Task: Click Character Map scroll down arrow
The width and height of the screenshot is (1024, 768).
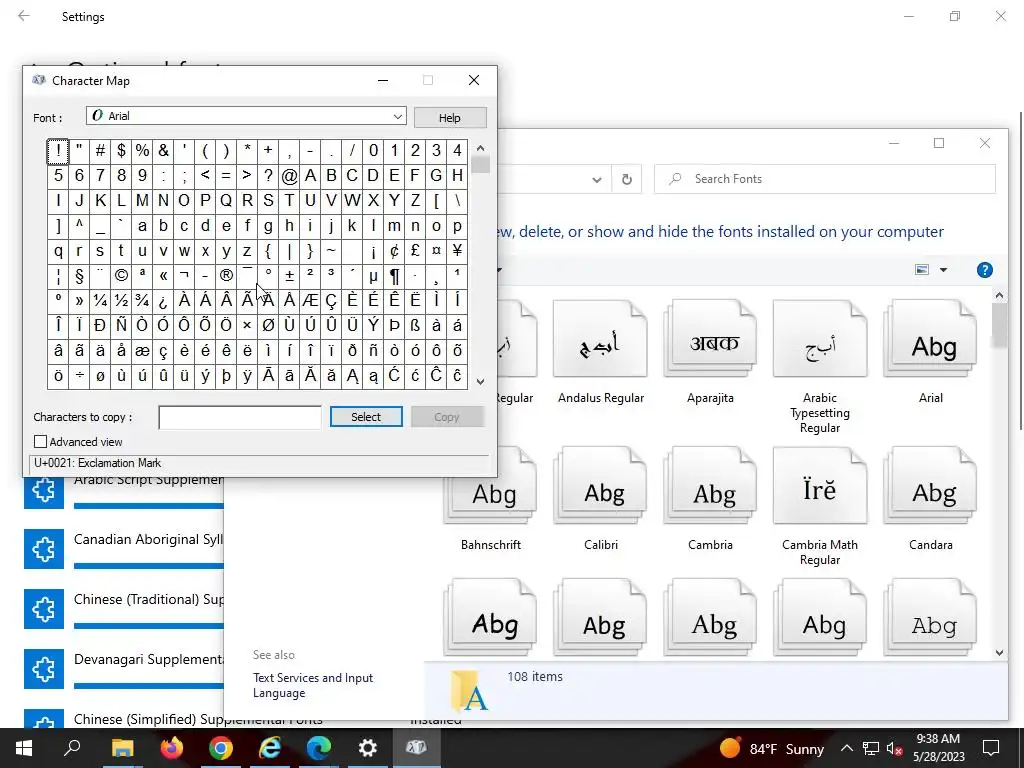Action: (480, 382)
